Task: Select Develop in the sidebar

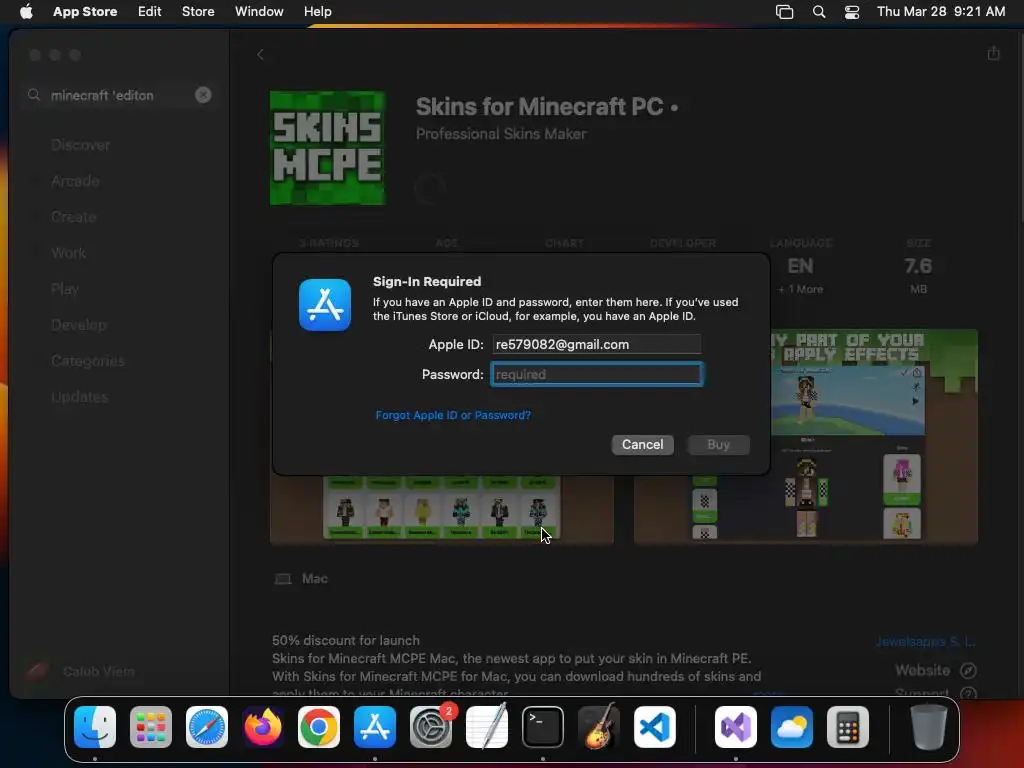Action: coord(79,325)
